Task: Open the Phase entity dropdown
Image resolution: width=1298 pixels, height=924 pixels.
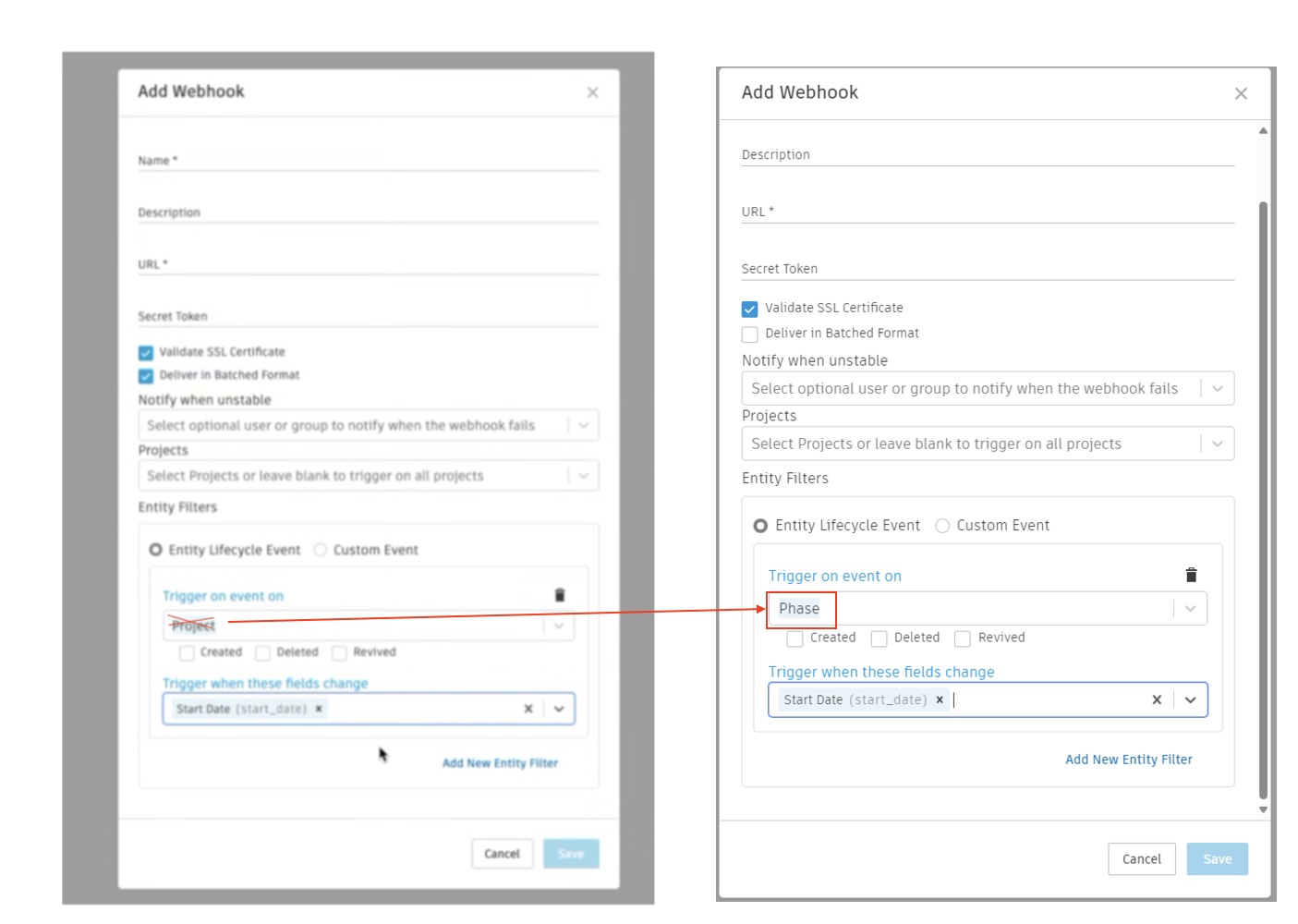Action: click(x=1191, y=608)
